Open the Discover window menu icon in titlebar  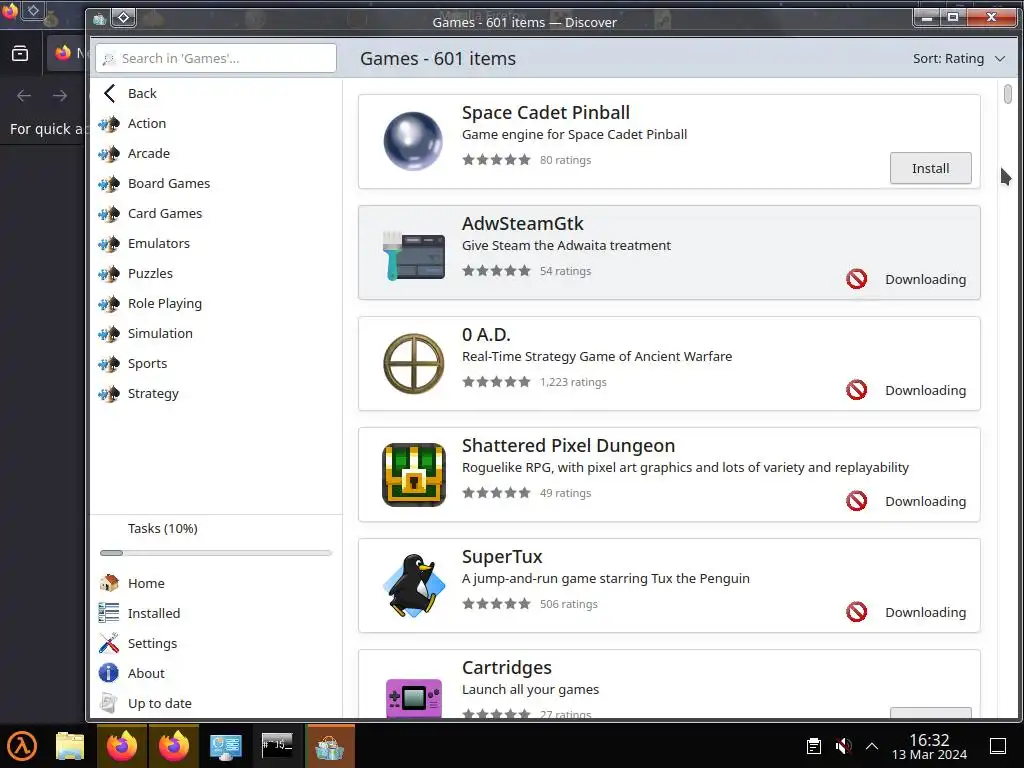[99, 19]
